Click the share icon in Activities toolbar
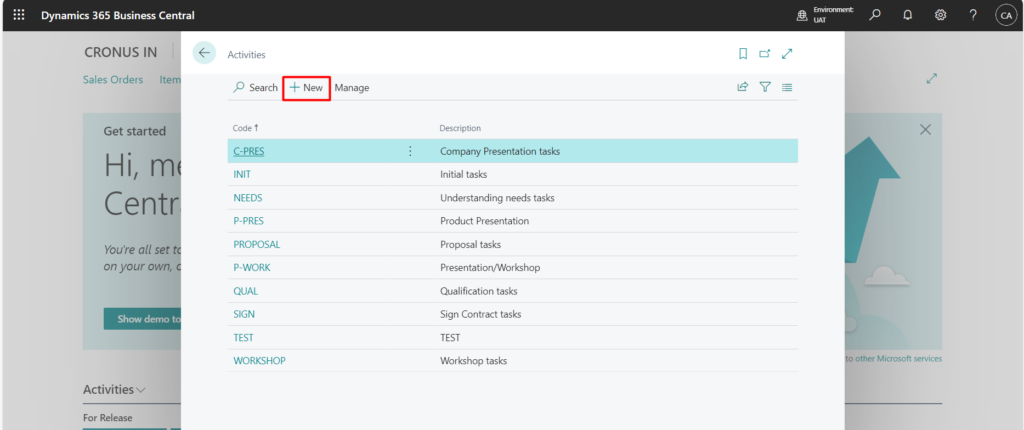This screenshot has height=430, width=1024. point(743,87)
